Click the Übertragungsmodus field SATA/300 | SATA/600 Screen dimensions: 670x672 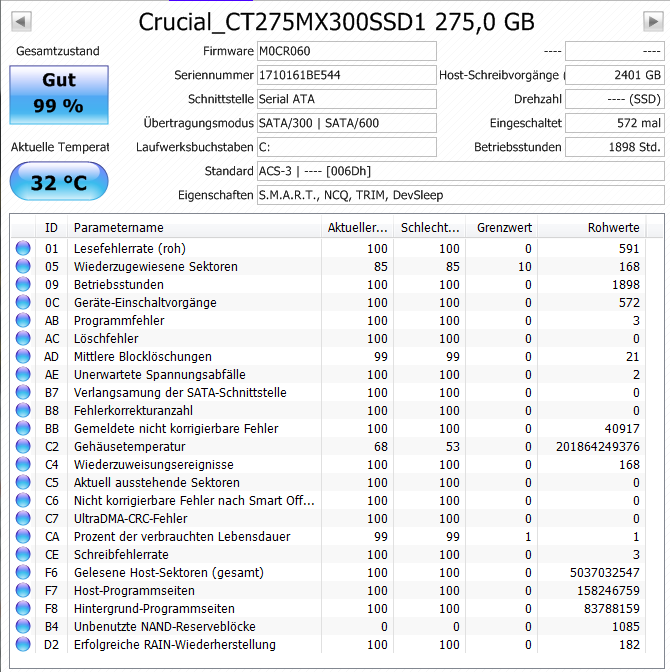[x=346, y=123]
